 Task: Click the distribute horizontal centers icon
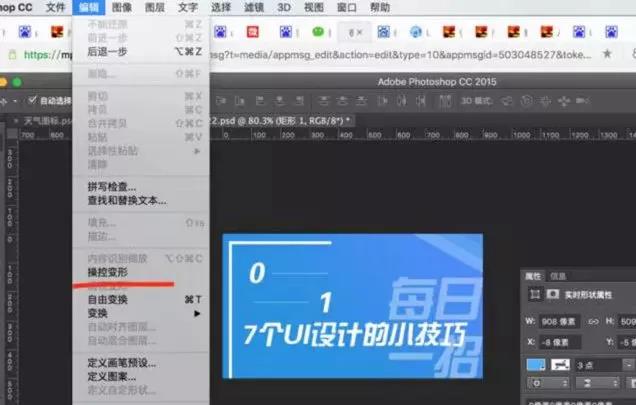[x=402, y=101]
